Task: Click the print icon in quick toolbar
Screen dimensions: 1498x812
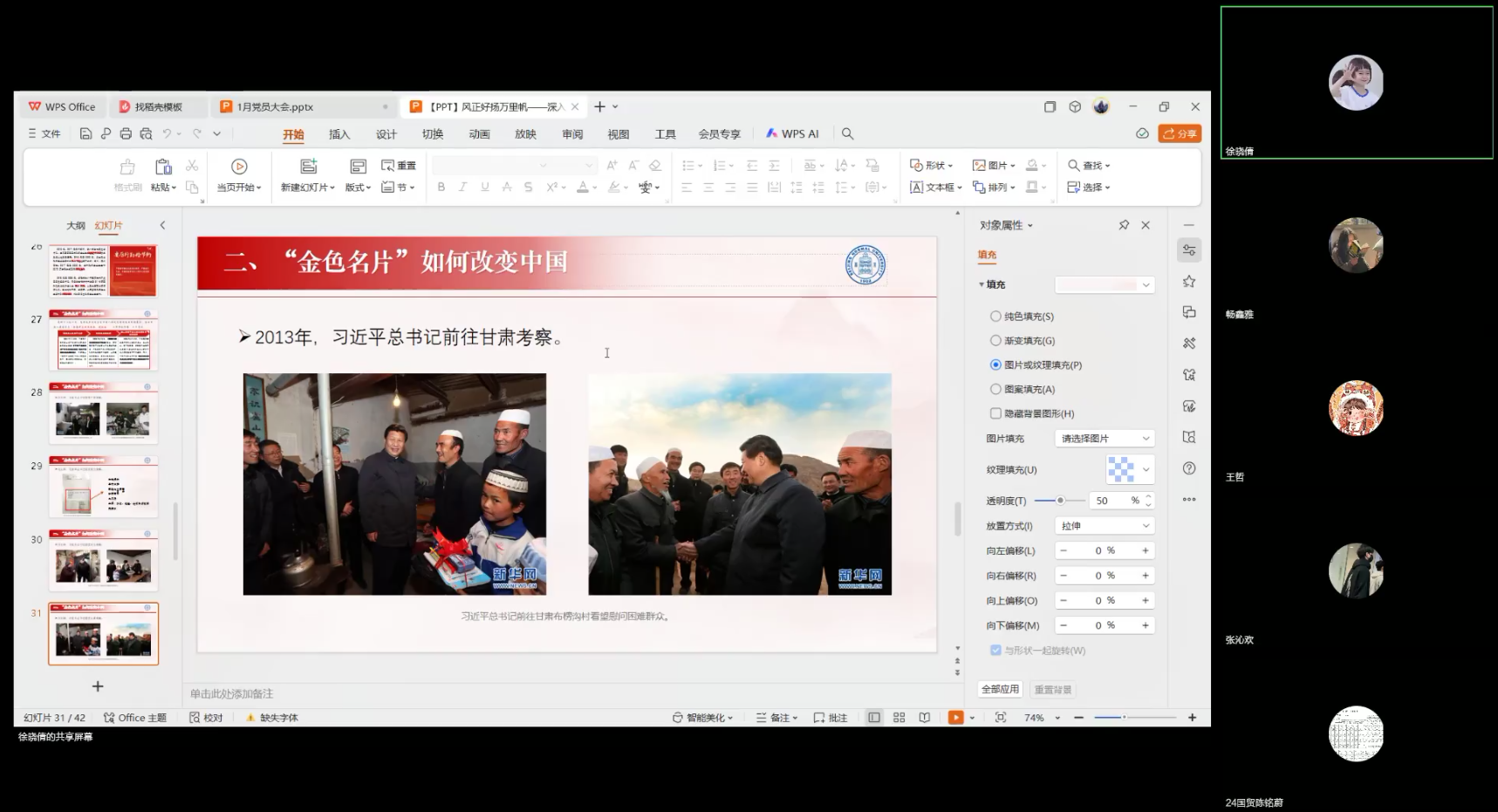Action: 126,133
